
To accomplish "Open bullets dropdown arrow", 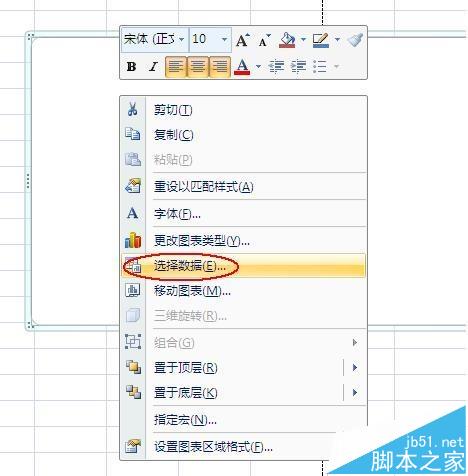I will click(x=336, y=66).
